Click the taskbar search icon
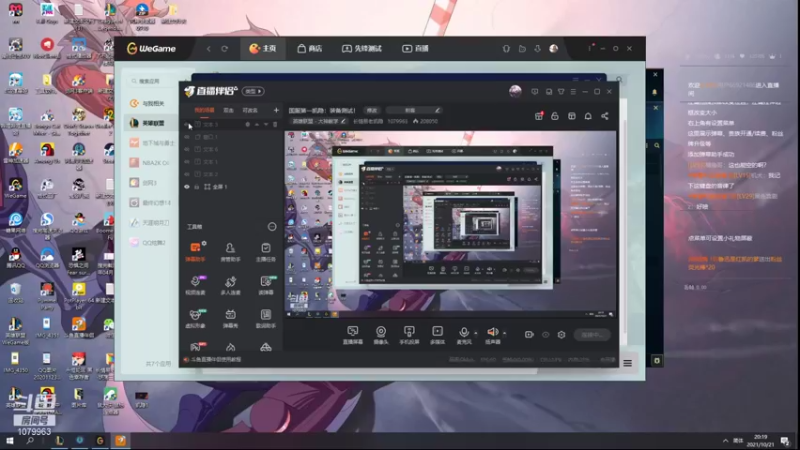800x450 pixels. (x=30, y=441)
